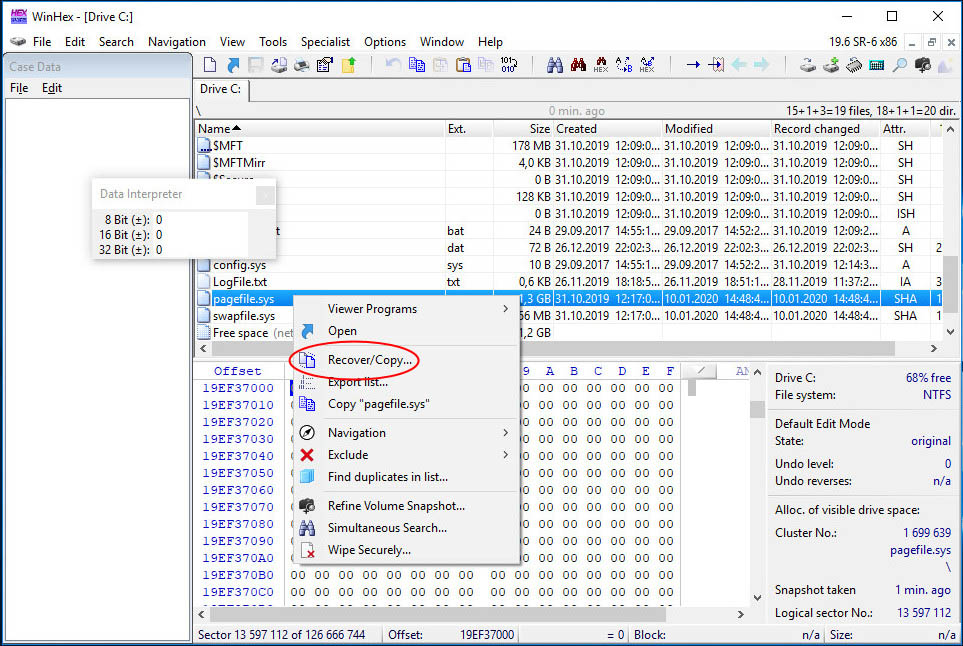963x646 pixels.
Task: Click the Go To Offset arrow icon
Action: pos(693,64)
